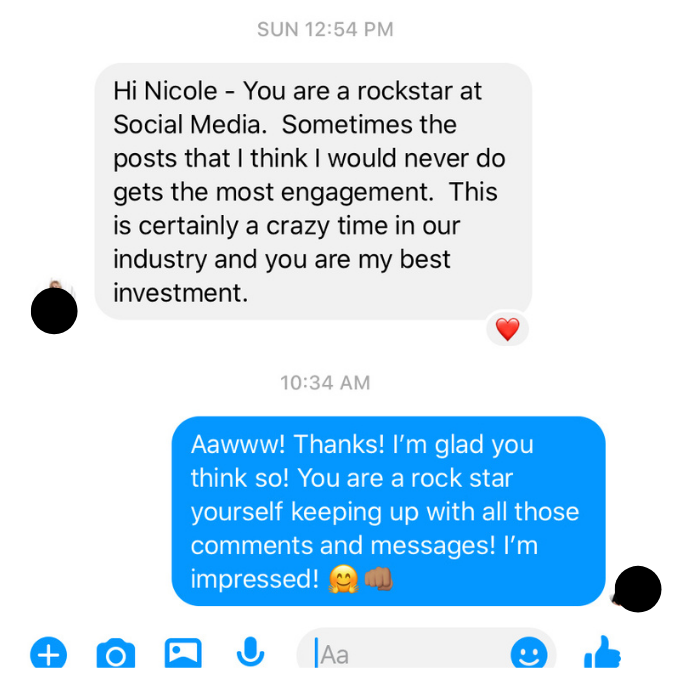The height and width of the screenshot is (695, 674).
Task: Open the photo gallery picker icon
Action: (183, 653)
